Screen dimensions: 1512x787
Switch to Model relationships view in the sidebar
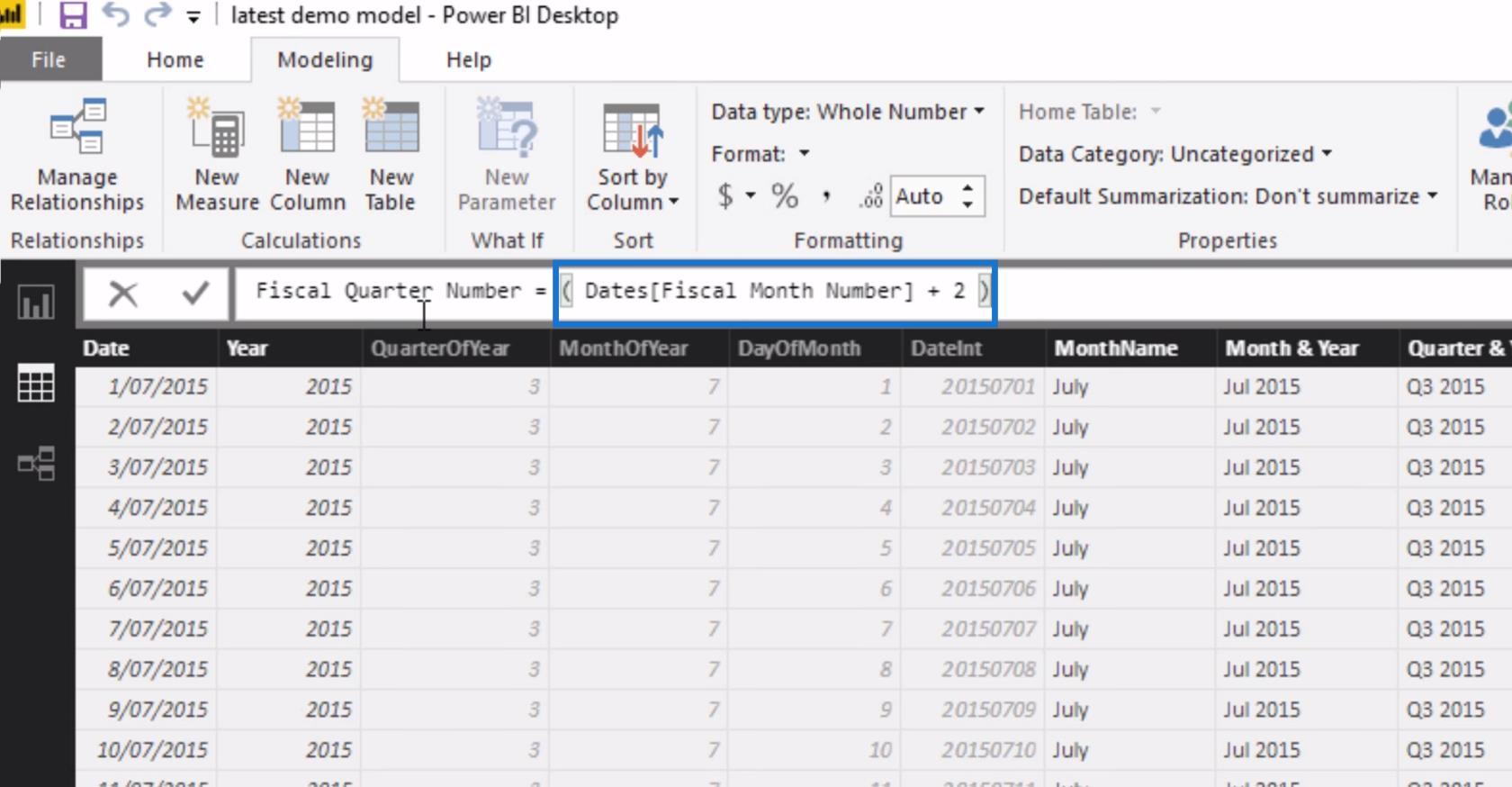[36, 465]
